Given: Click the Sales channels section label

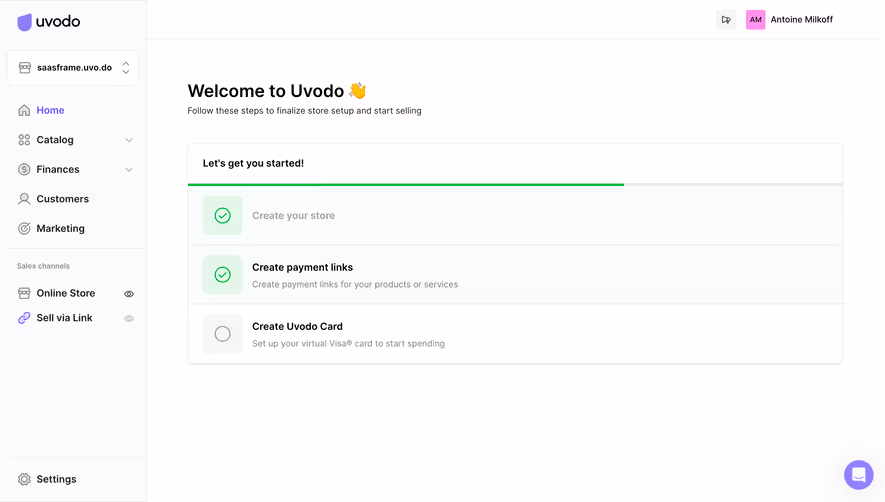Looking at the screenshot, I should click(43, 266).
